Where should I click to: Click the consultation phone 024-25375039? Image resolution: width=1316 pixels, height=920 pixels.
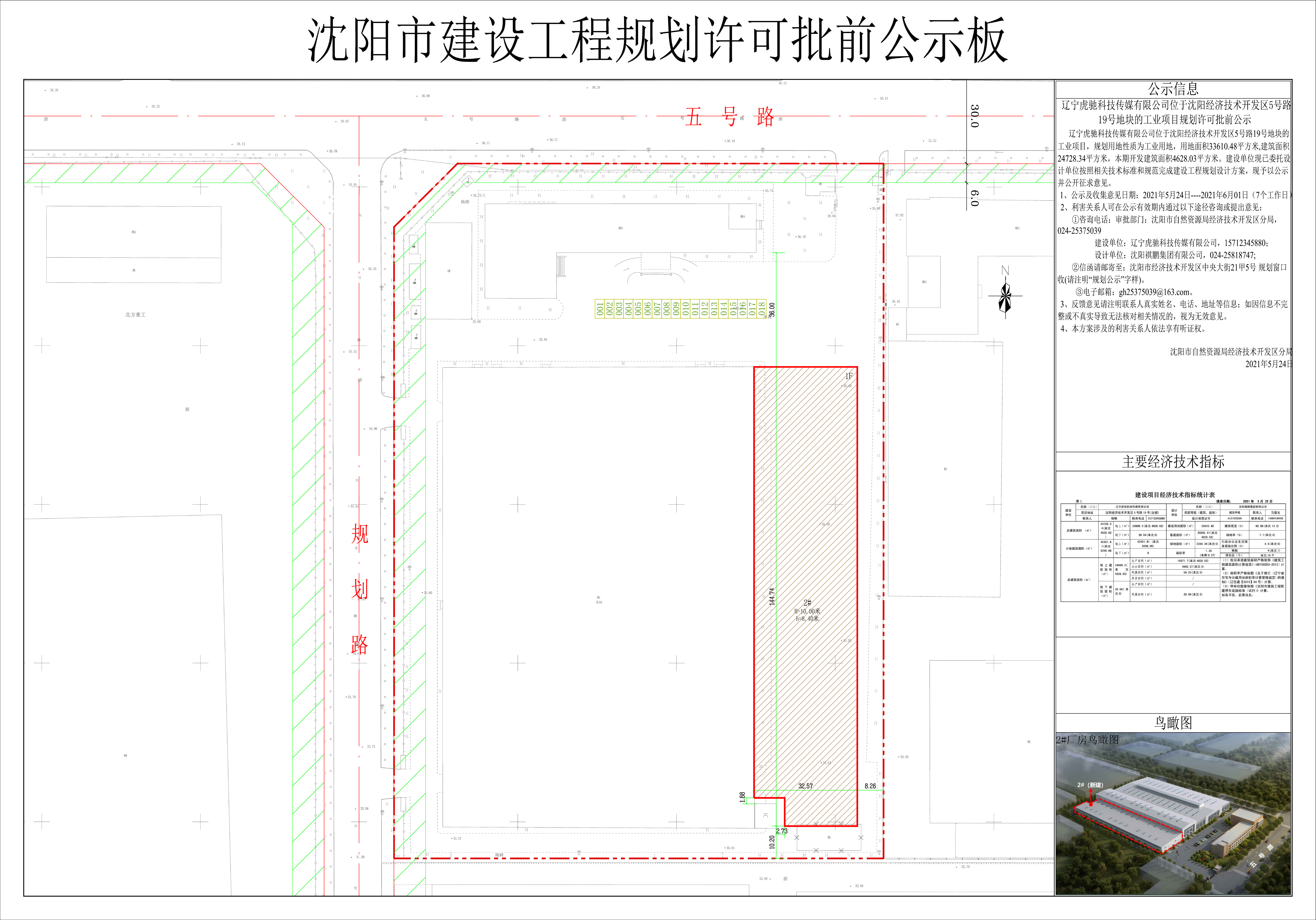pos(1079,231)
